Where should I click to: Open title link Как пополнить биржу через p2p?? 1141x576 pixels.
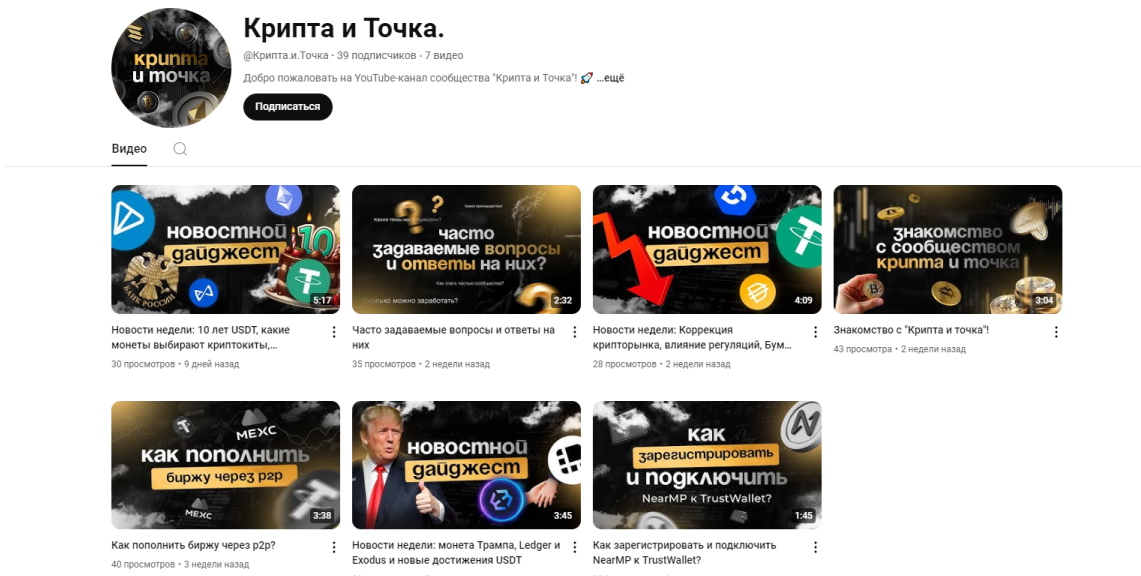click(x=194, y=545)
